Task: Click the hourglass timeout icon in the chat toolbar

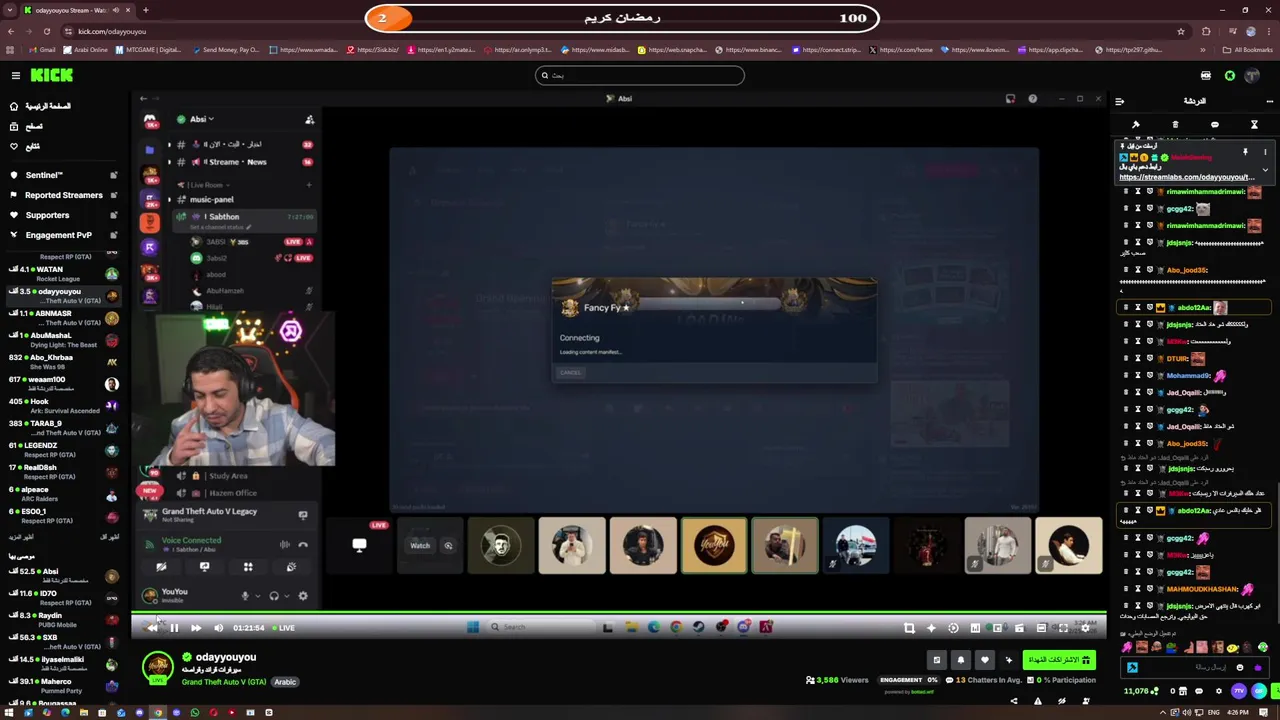Action: point(1254,125)
